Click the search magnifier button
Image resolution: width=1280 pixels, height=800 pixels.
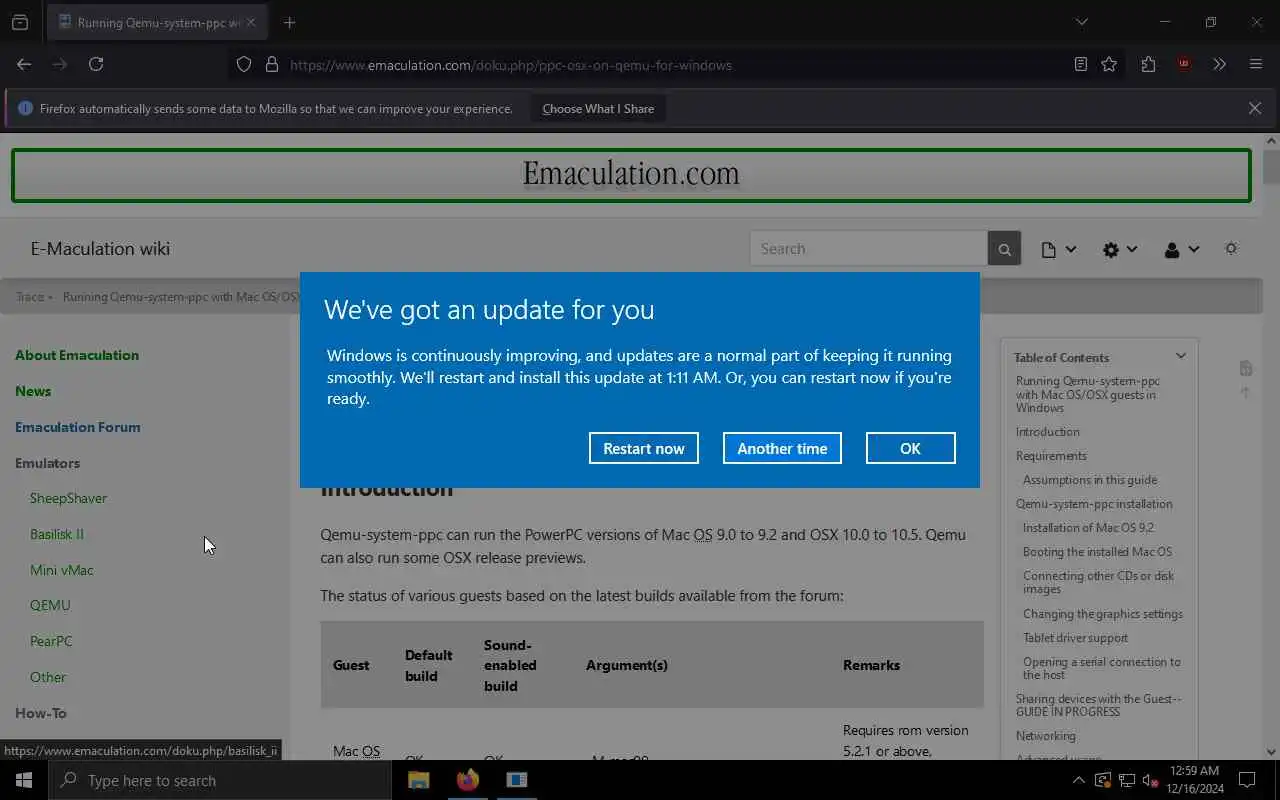coord(1004,249)
